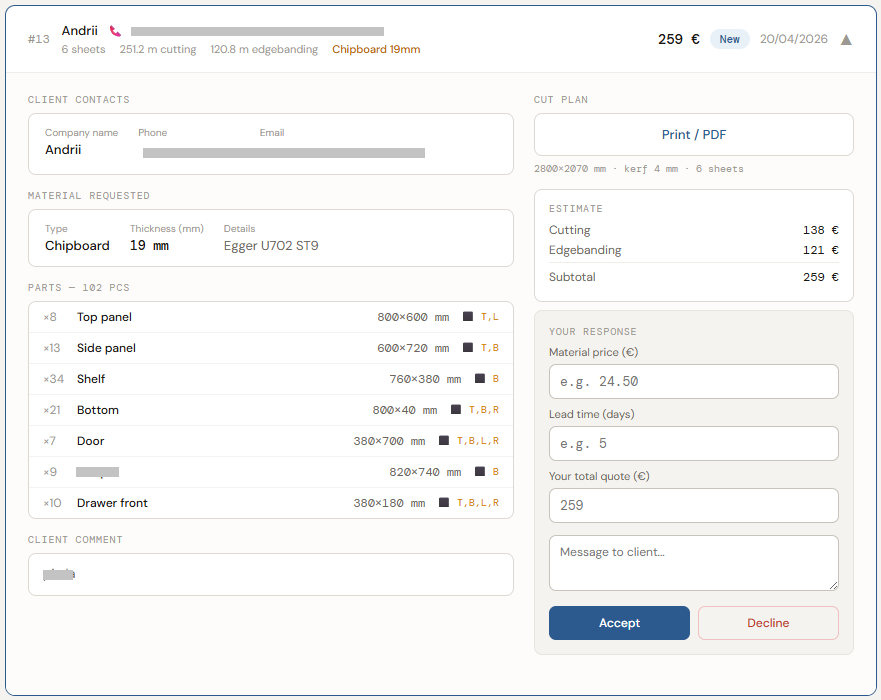Click the New status badge
Screen dimensions: 881x700
(x=729, y=39)
